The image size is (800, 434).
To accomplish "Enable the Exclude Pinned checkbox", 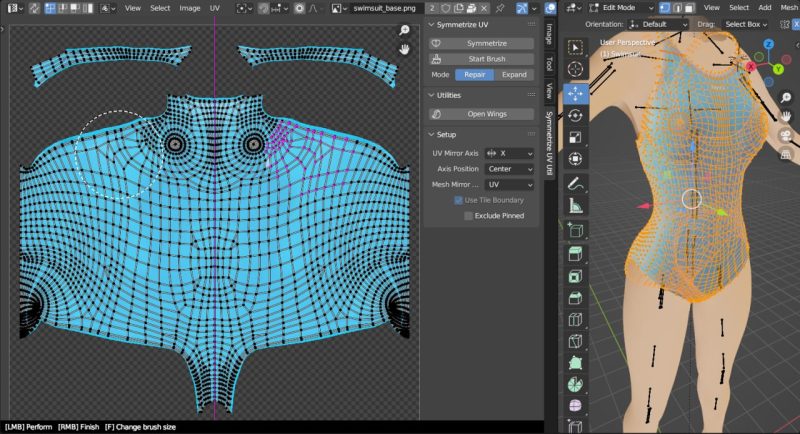I will coord(469,215).
